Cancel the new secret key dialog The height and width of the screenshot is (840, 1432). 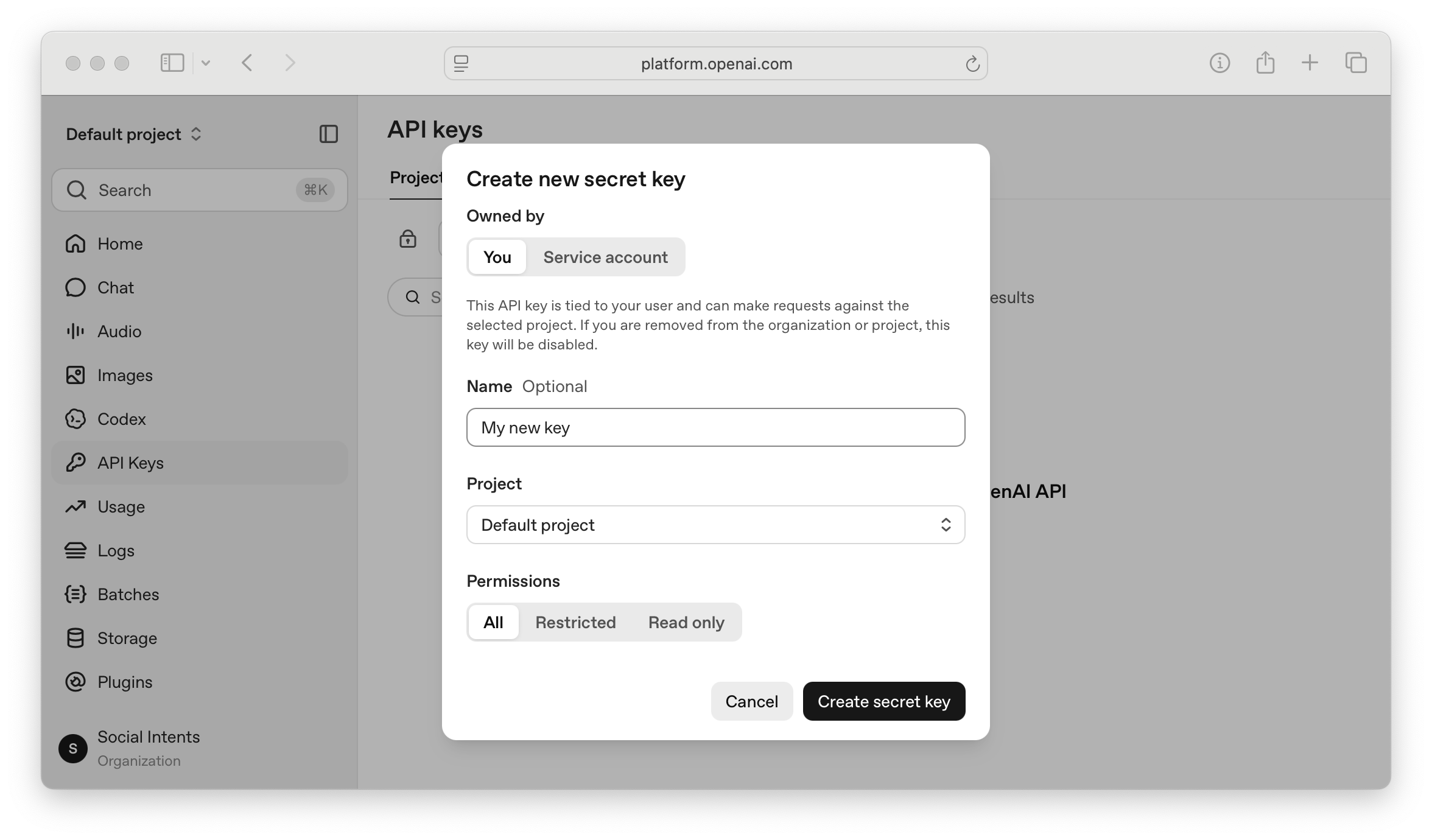(x=752, y=701)
